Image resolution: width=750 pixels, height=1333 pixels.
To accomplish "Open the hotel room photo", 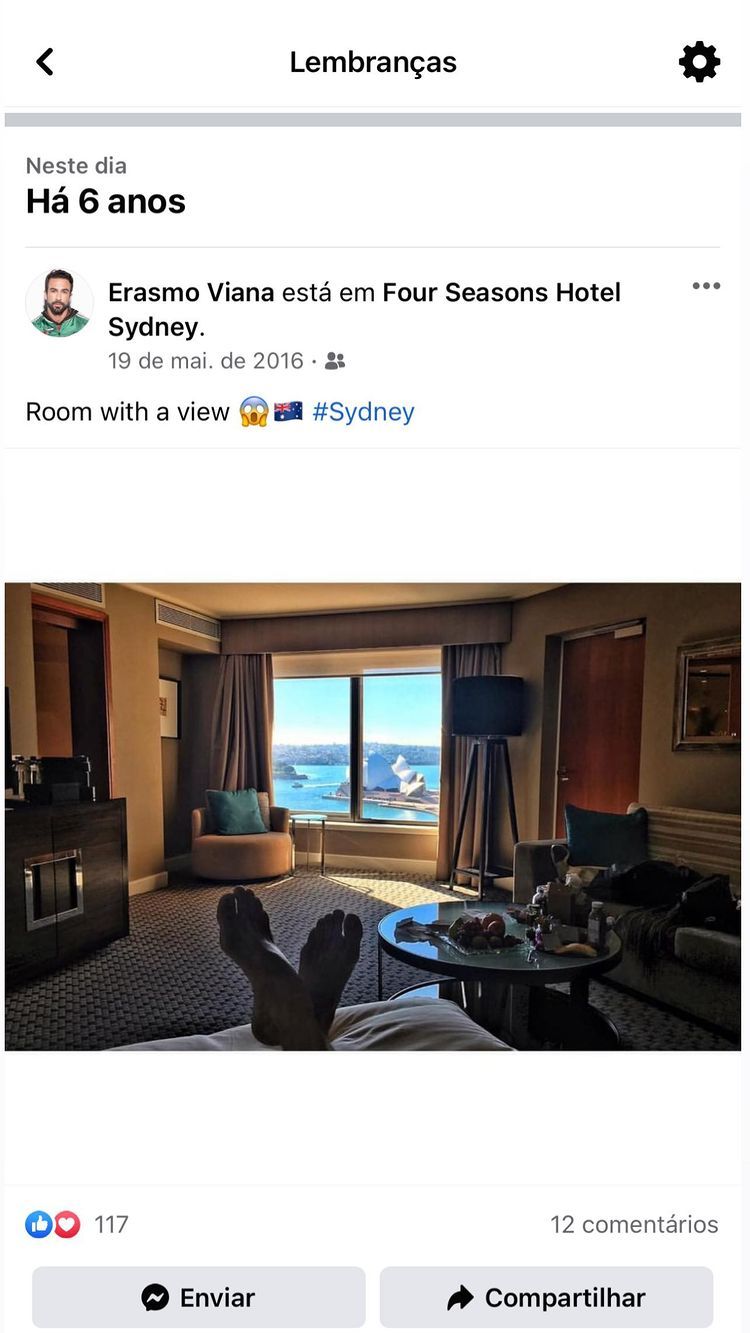I will 373,816.
